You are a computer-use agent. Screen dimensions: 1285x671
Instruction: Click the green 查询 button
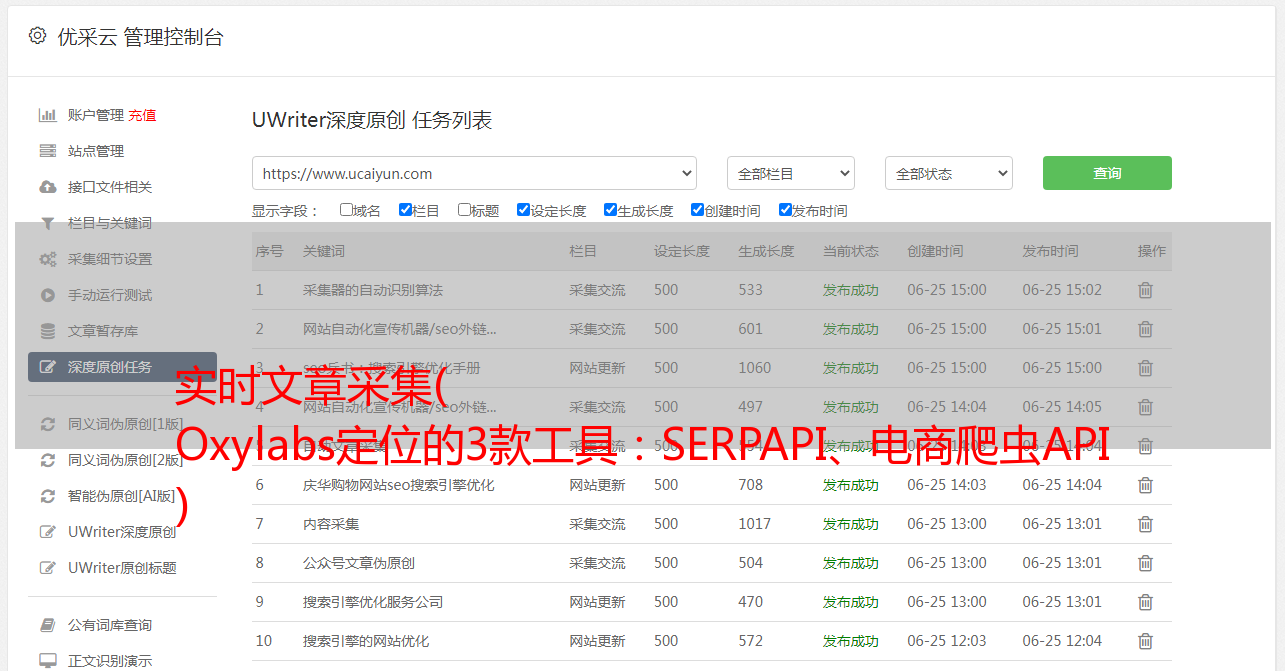click(1106, 173)
